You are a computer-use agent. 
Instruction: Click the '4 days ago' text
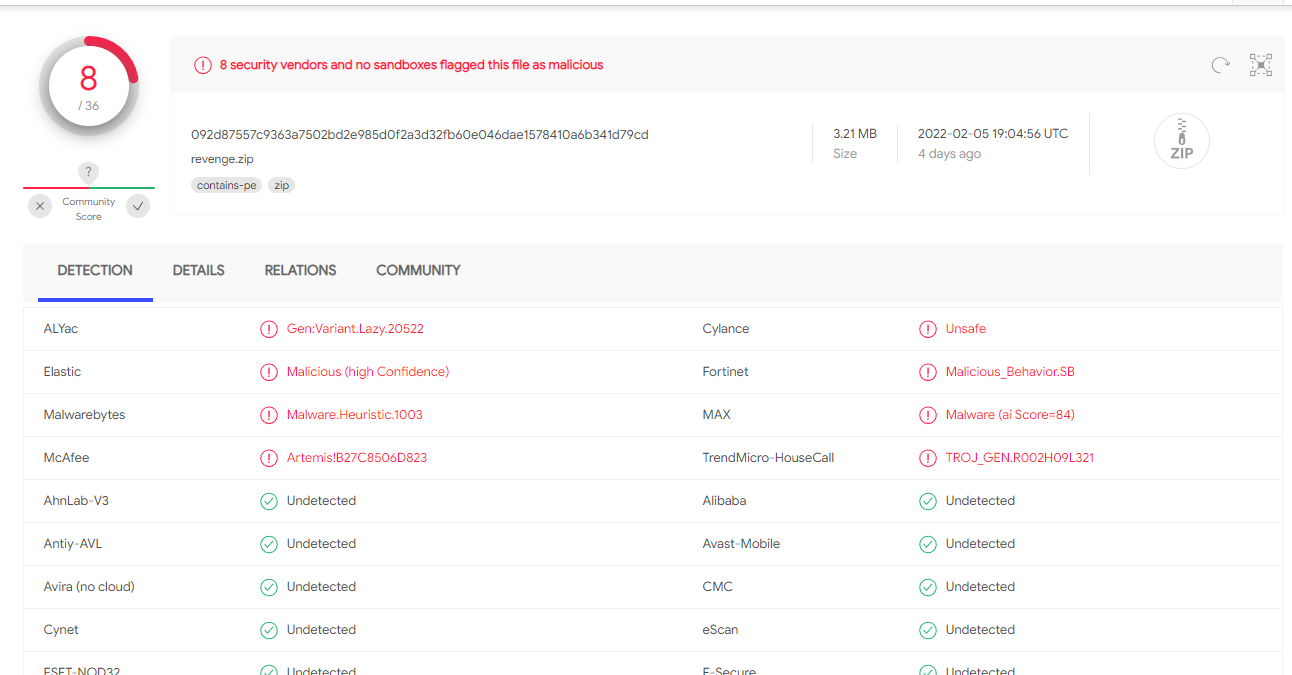coord(949,154)
